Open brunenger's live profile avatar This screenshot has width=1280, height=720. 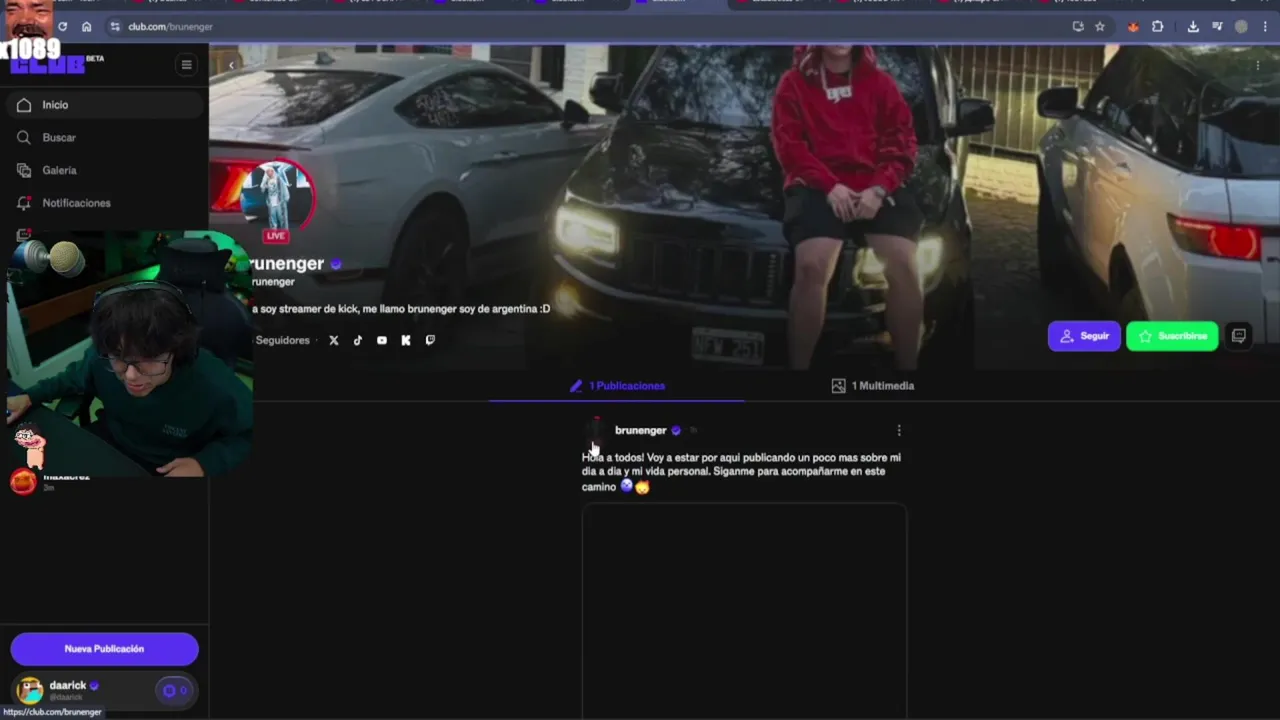[276, 196]
